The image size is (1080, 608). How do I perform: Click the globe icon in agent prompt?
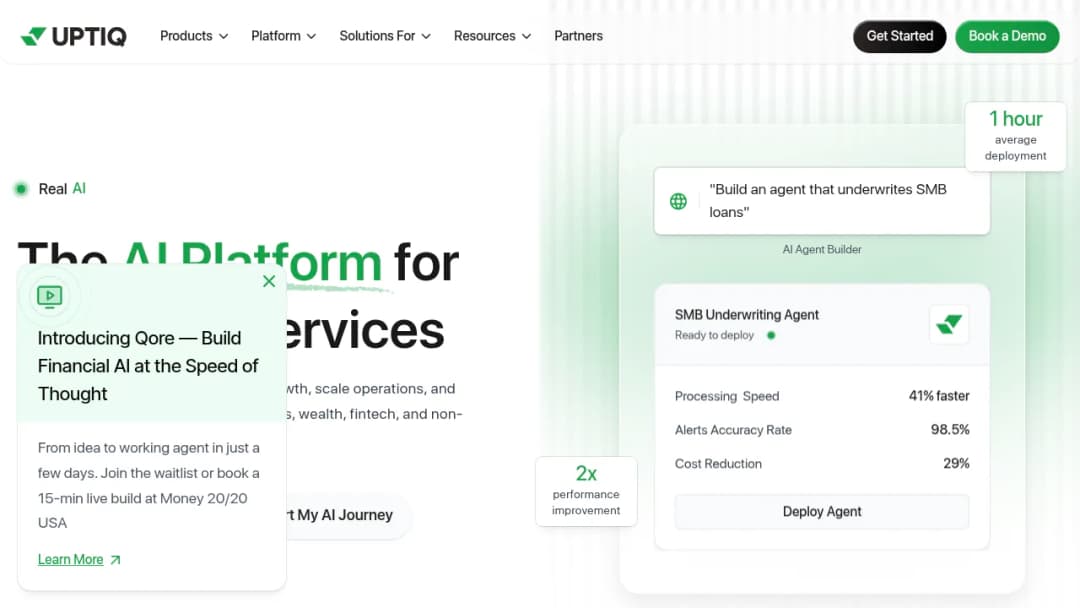[x=678, y=201]
